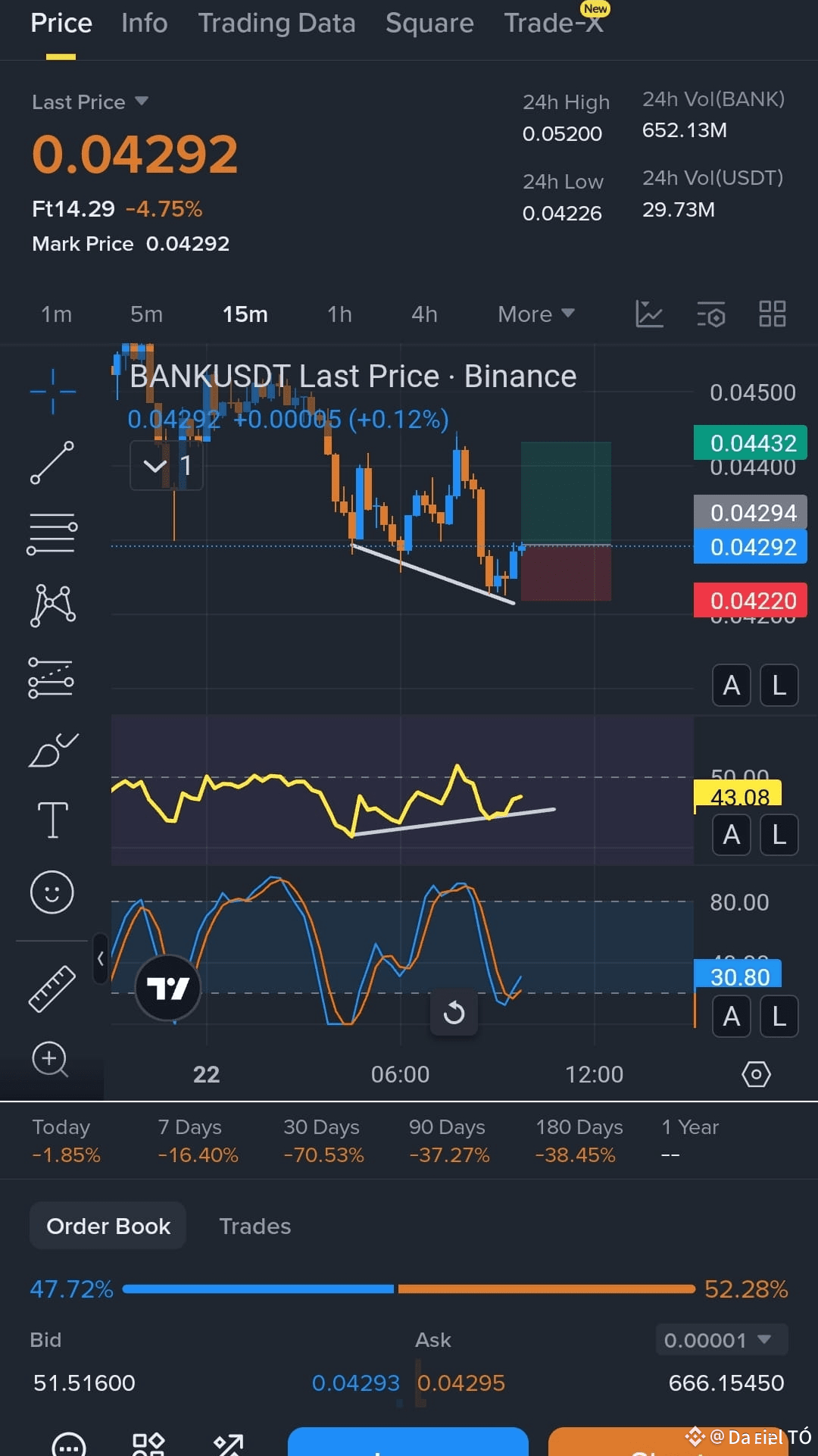Click the green 0.04432 take-profit label
818x1456 pixels.
click(751, 442)
